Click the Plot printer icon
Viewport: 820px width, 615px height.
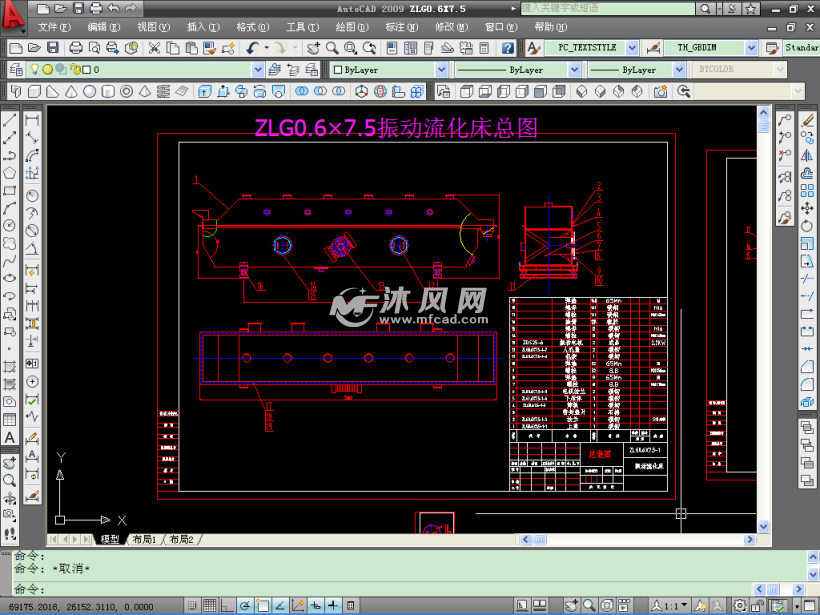point(76,48)
